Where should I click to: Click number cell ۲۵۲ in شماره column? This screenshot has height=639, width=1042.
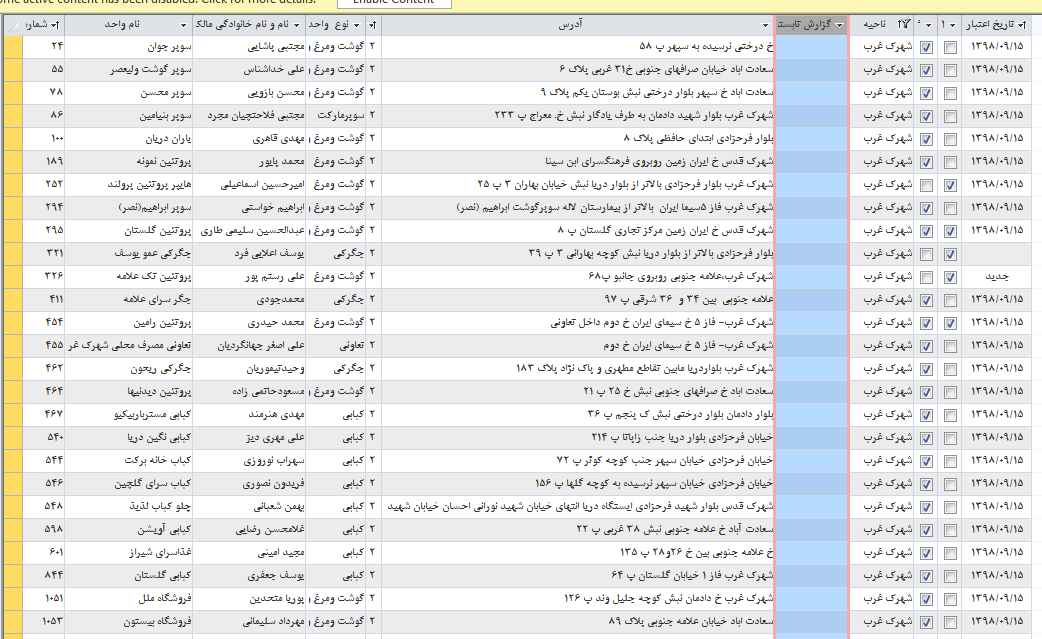coord(44,185)
